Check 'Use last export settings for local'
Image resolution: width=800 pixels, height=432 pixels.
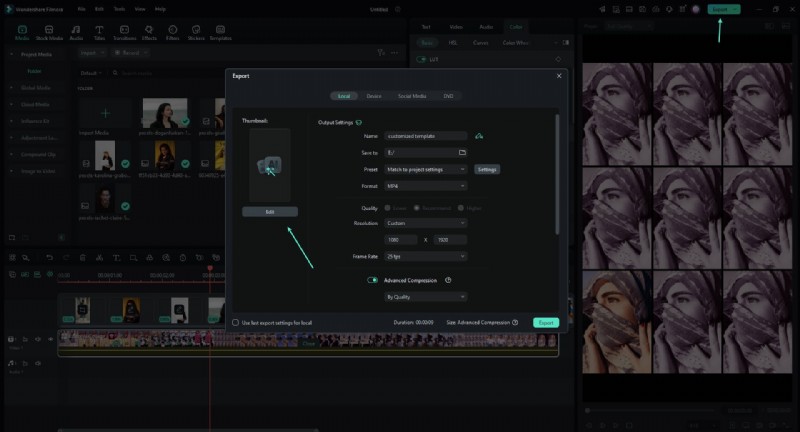pos(236,323)
